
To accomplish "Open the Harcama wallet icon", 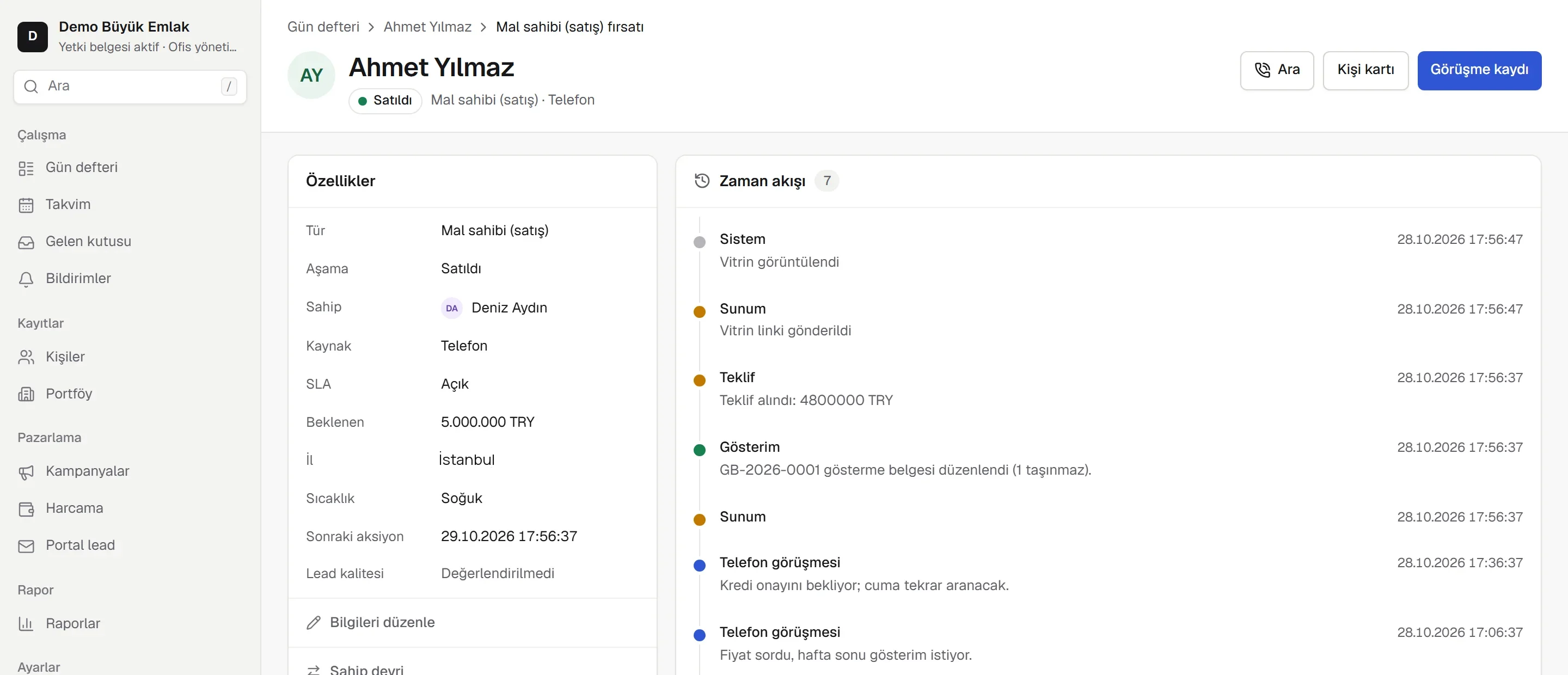I will tap(26, 509).
